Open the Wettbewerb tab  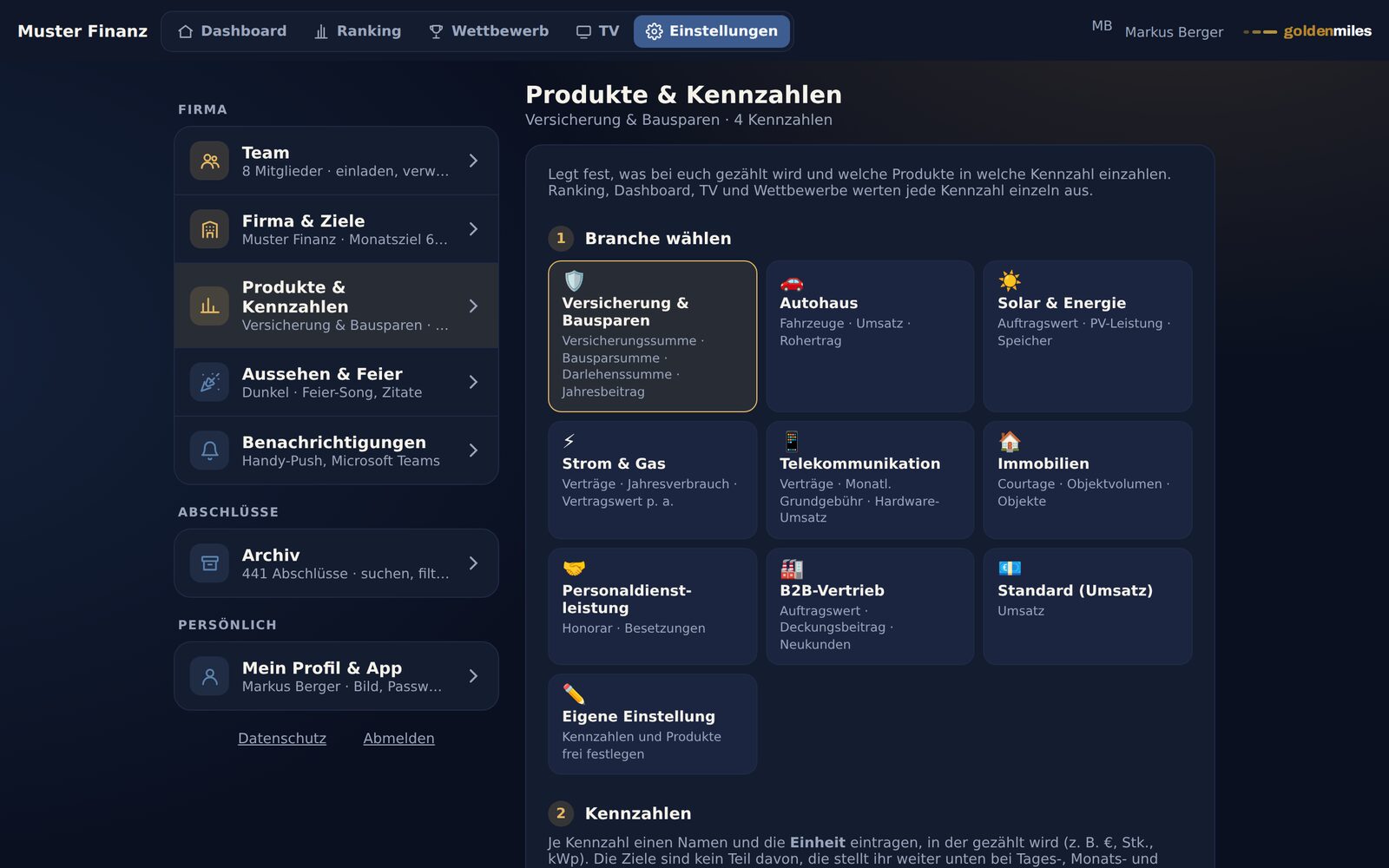(489, 31)
